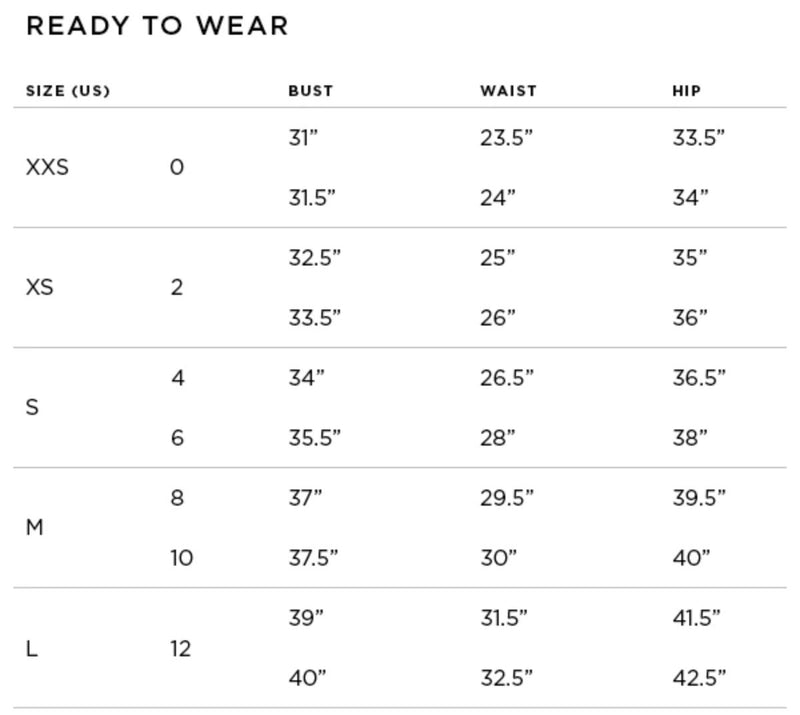Viewport: 800px width, 715px height.
Task: Click US size number 10
Action: 181,558
